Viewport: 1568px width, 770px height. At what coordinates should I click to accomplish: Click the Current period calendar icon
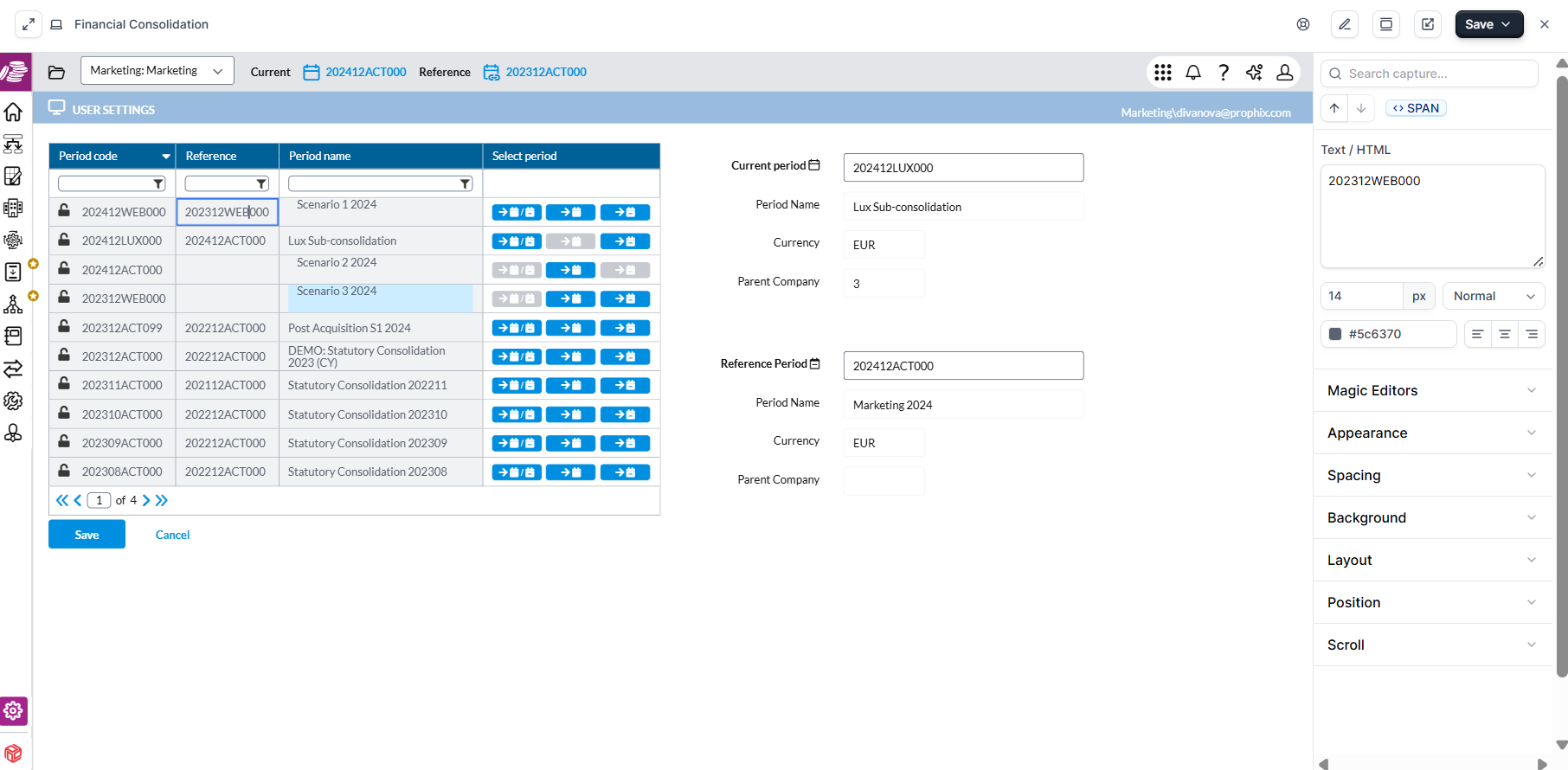tap(814, 165)
